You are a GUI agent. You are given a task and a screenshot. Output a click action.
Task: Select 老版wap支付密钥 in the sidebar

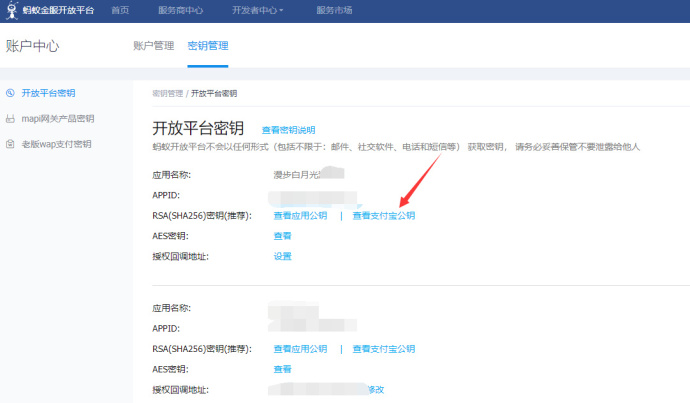(56, 144)
